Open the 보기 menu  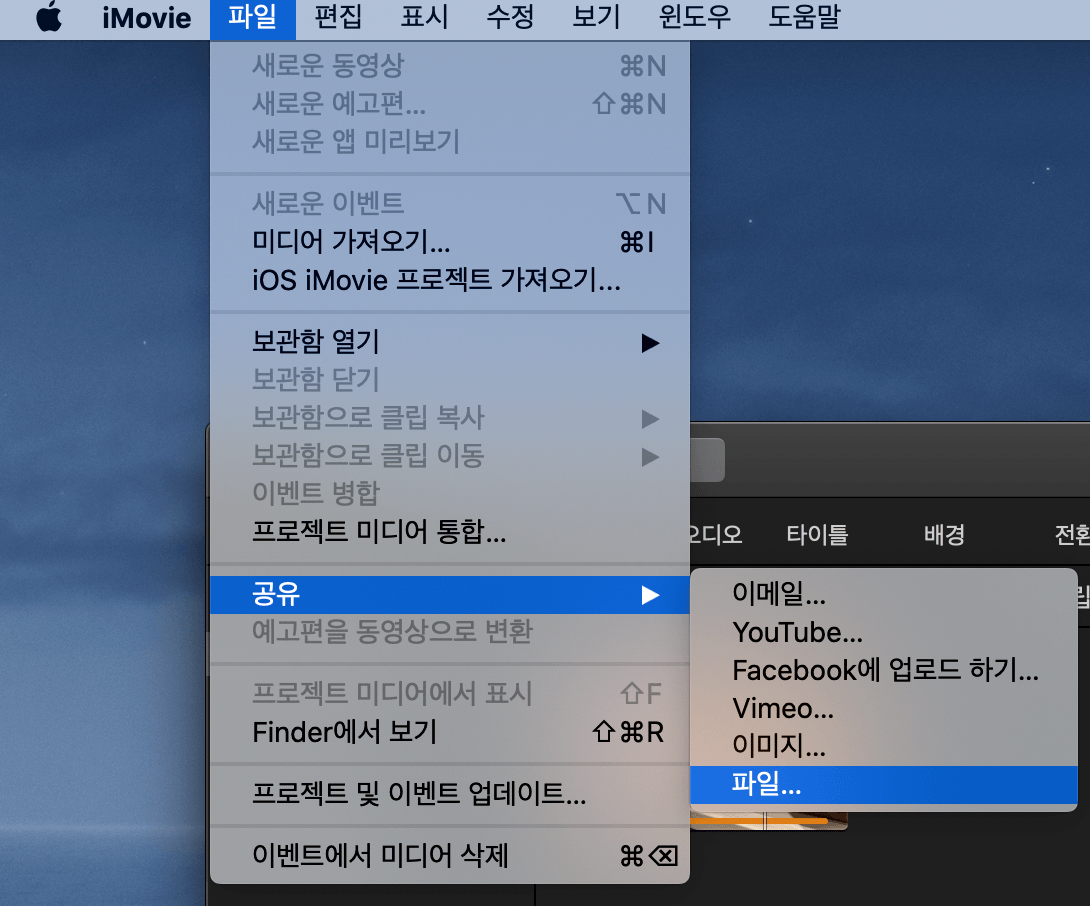click(596, 18)
